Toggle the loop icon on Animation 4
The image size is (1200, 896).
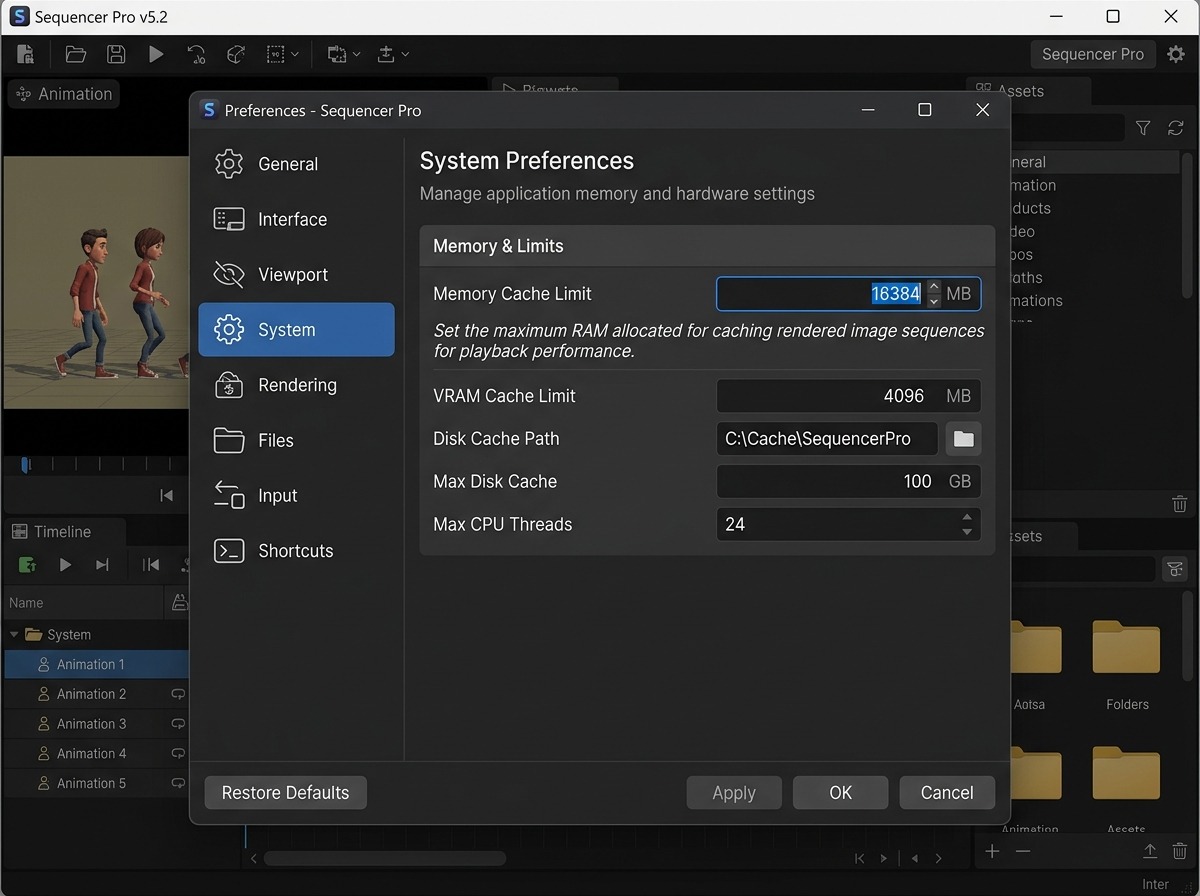178,754
